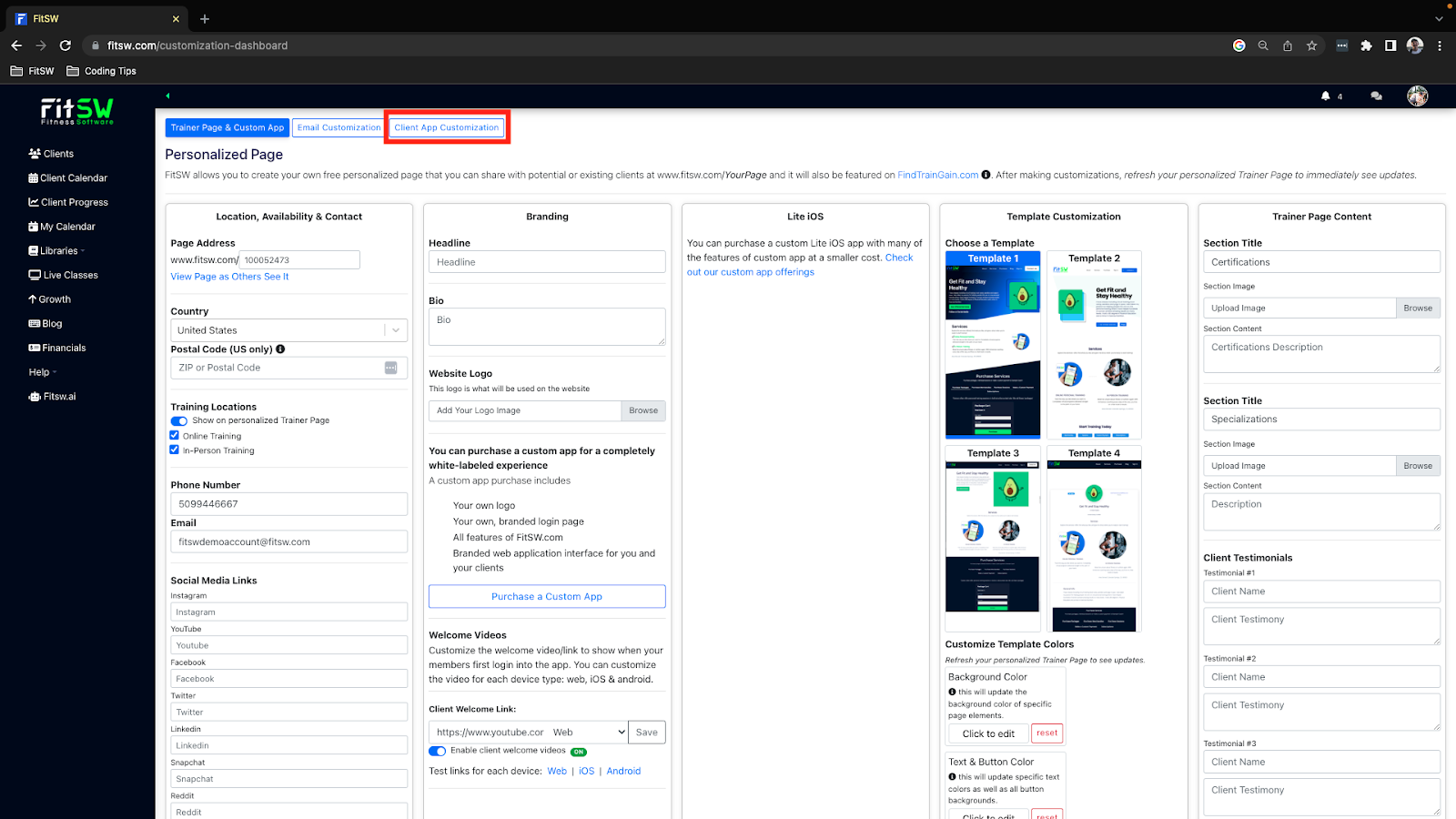This screenshot has height=819, width=1456.
Task: Choose the Template 1 thumbnail
Action: [993, 345]
